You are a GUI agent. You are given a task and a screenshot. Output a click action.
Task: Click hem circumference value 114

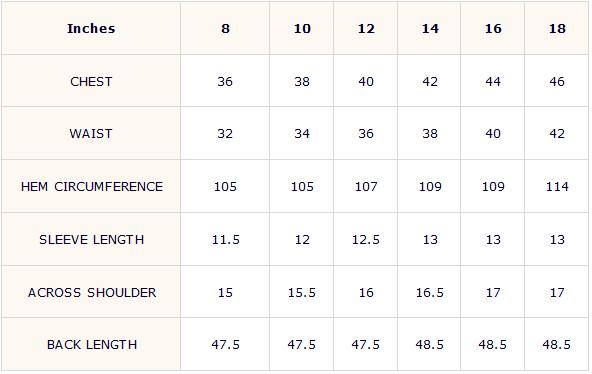[x=557, y=186]
